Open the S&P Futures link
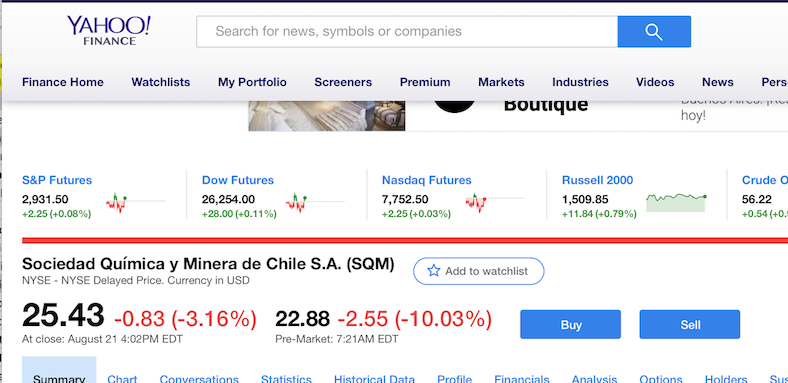 click(x=57, y=180)
